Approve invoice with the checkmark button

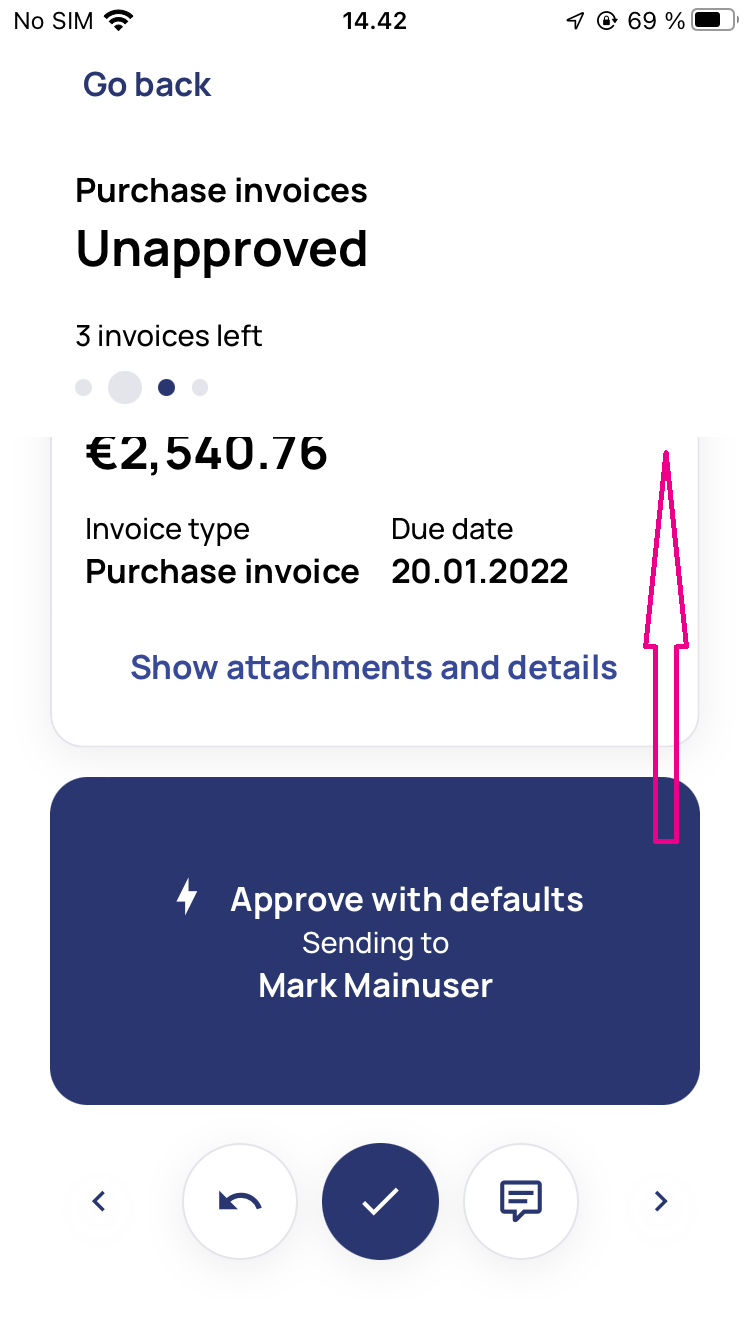click(380, 1201)
